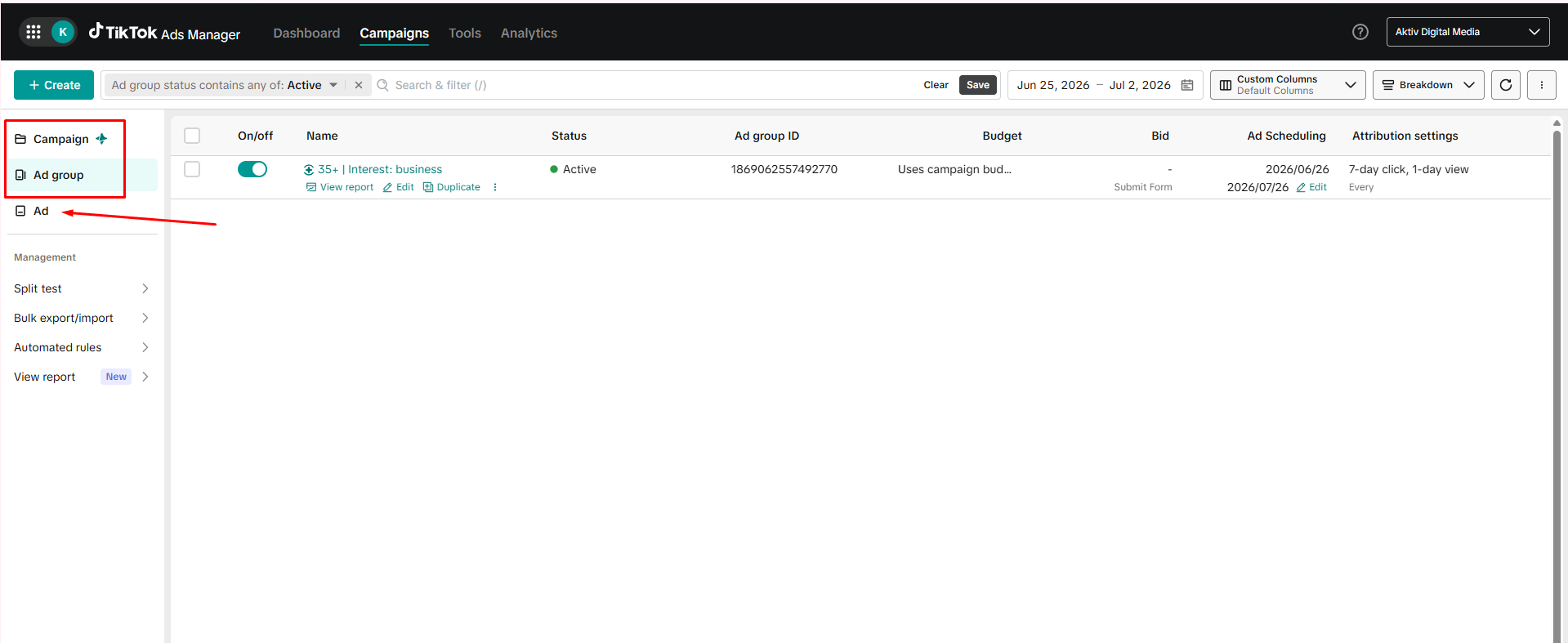Open the help question mark icon
Screen dimensions: 1568x643
pos(1360,32)
